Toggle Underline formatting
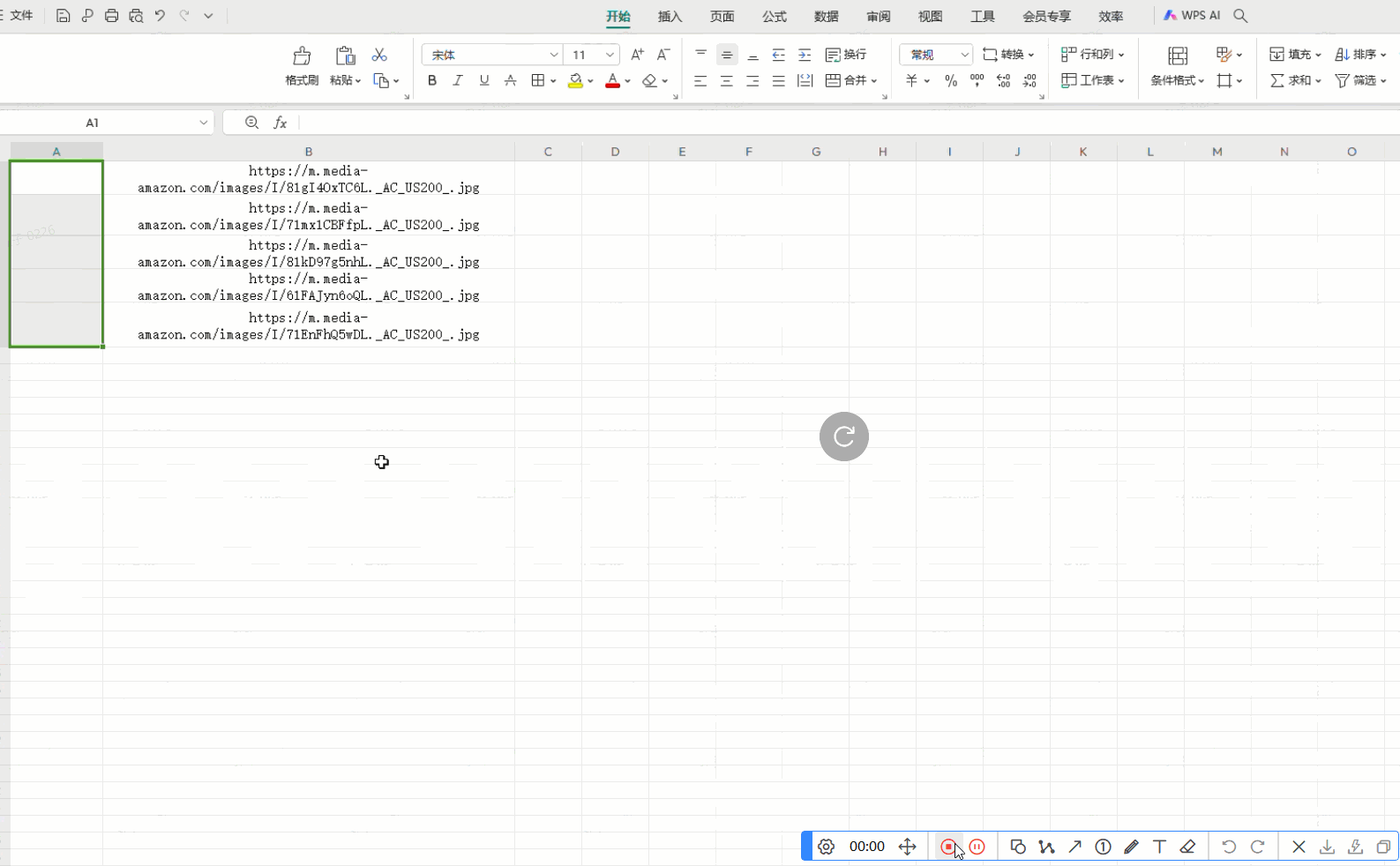 (483, 80)
